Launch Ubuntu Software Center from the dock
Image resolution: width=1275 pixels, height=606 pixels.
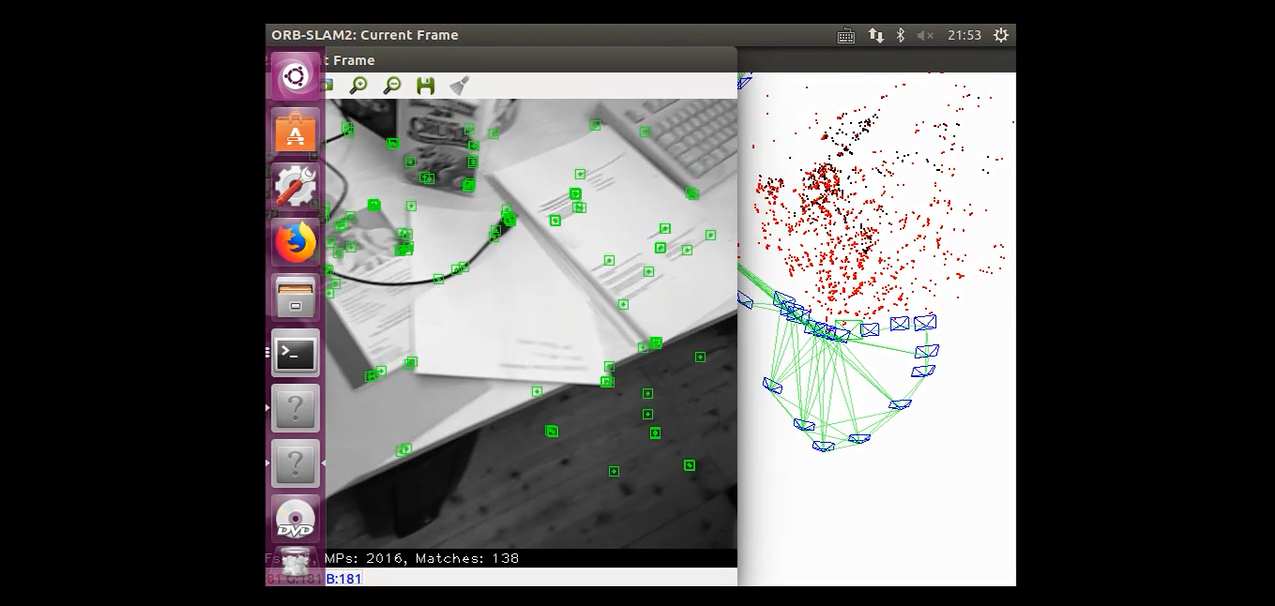(x=295, y=132)
